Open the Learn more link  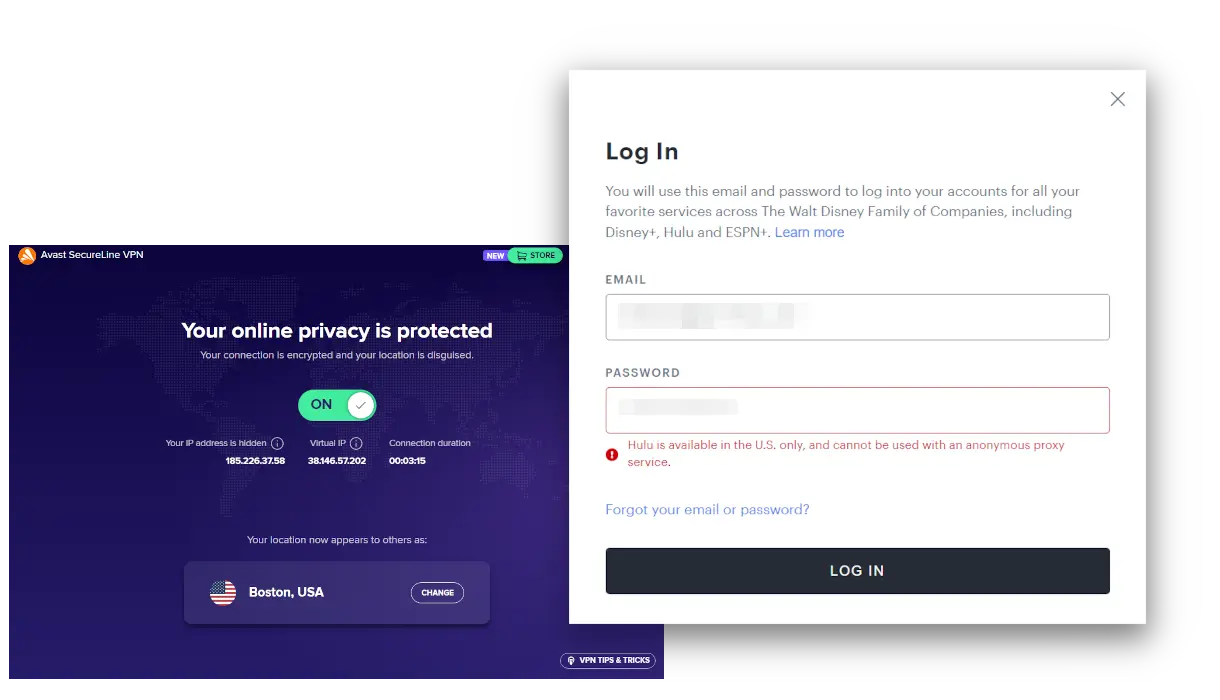coord(809,232)
